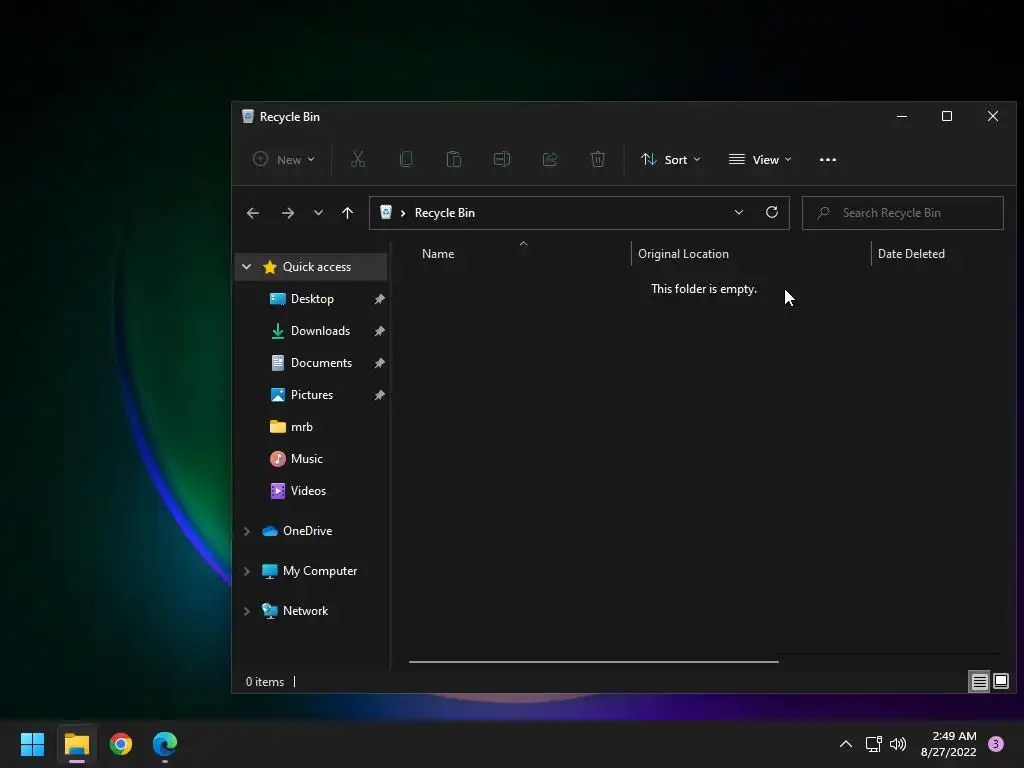The width and height of the screenshot is (1024, 768).
Task: Refresh the Recycle Bin view
Action: pyautogui.click(x=771, y=212)
